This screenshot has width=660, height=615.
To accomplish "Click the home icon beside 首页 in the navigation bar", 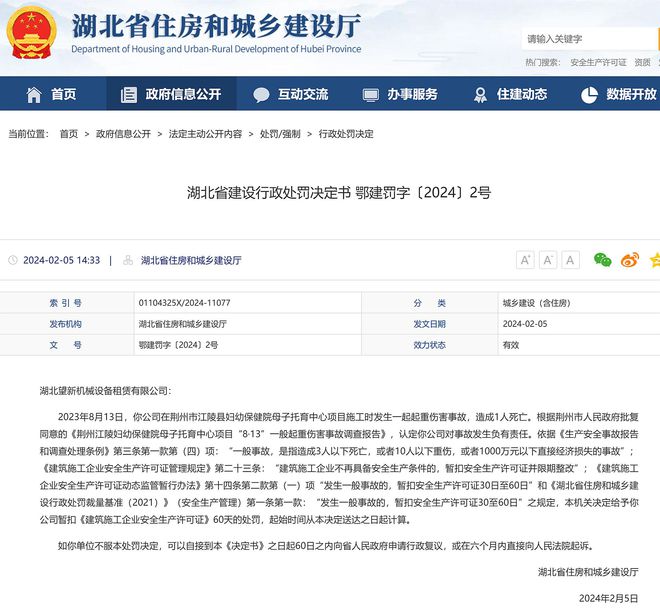I will [x=34, y=95].
